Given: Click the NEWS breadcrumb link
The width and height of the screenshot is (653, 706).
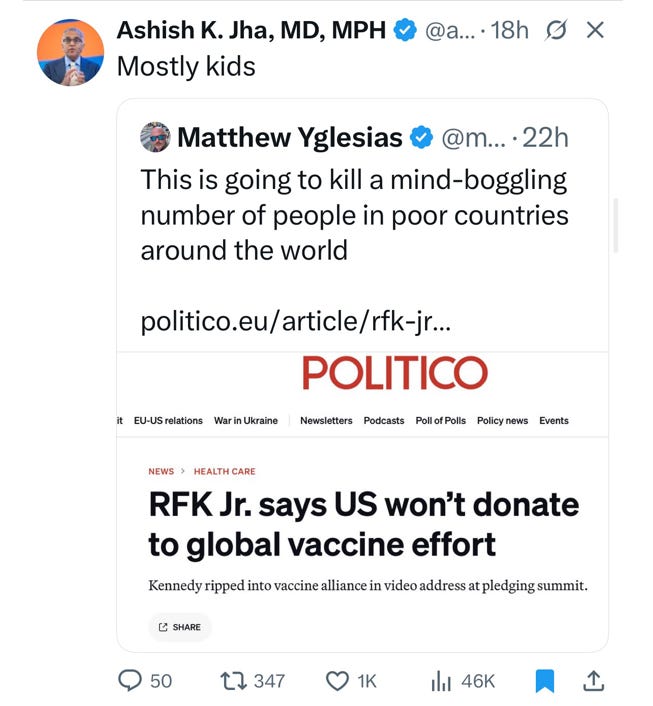Looking at the screenshot, I should 161,471.
